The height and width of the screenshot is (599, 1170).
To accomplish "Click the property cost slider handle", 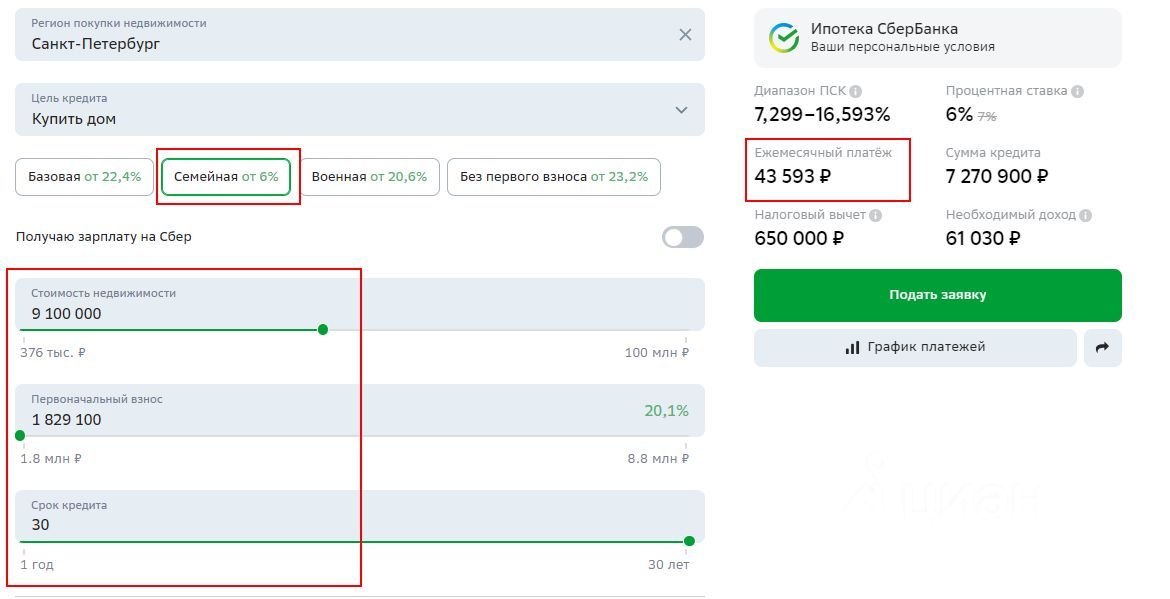I will [323, 330].
